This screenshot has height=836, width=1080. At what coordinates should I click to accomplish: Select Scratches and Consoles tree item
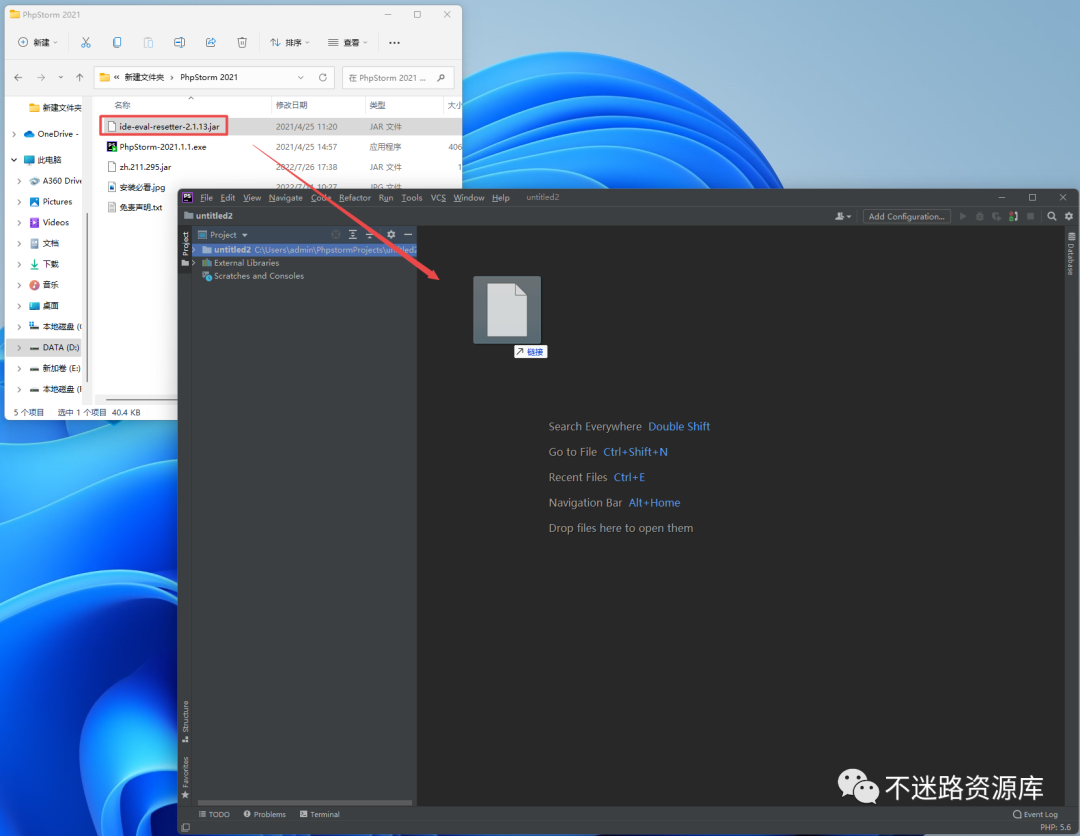[252, 276]
